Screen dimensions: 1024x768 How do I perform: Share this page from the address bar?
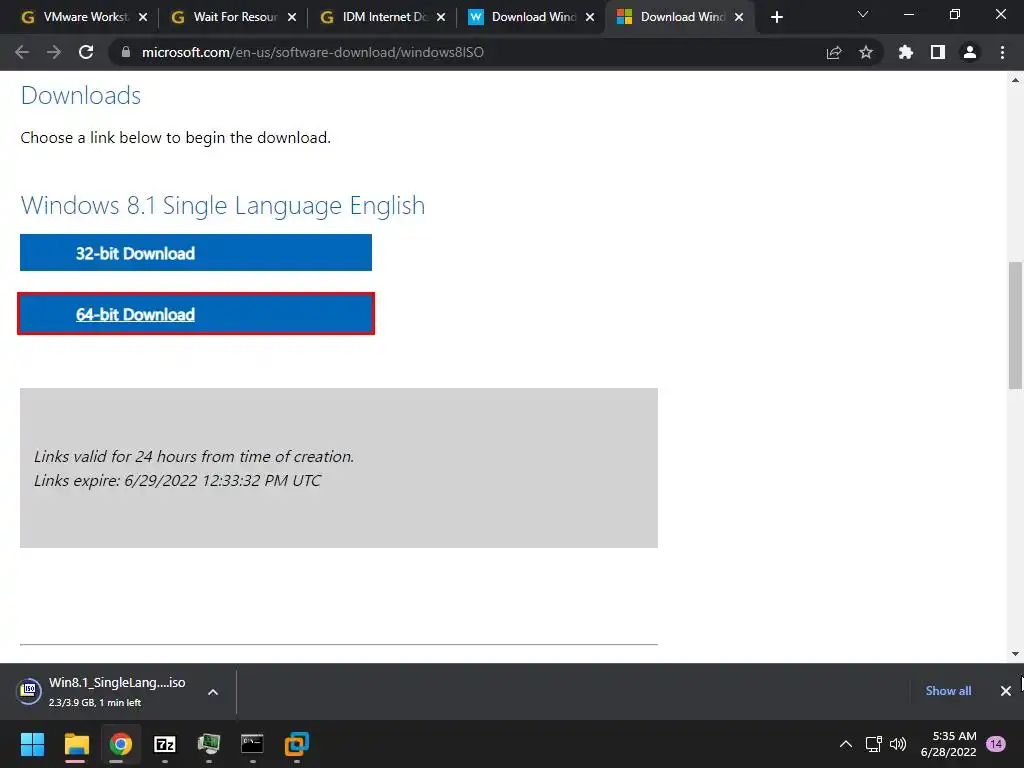coord(834,52)
